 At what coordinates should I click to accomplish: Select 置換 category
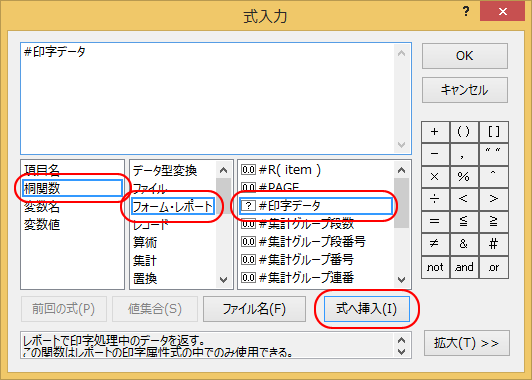[x=173, y=279]
